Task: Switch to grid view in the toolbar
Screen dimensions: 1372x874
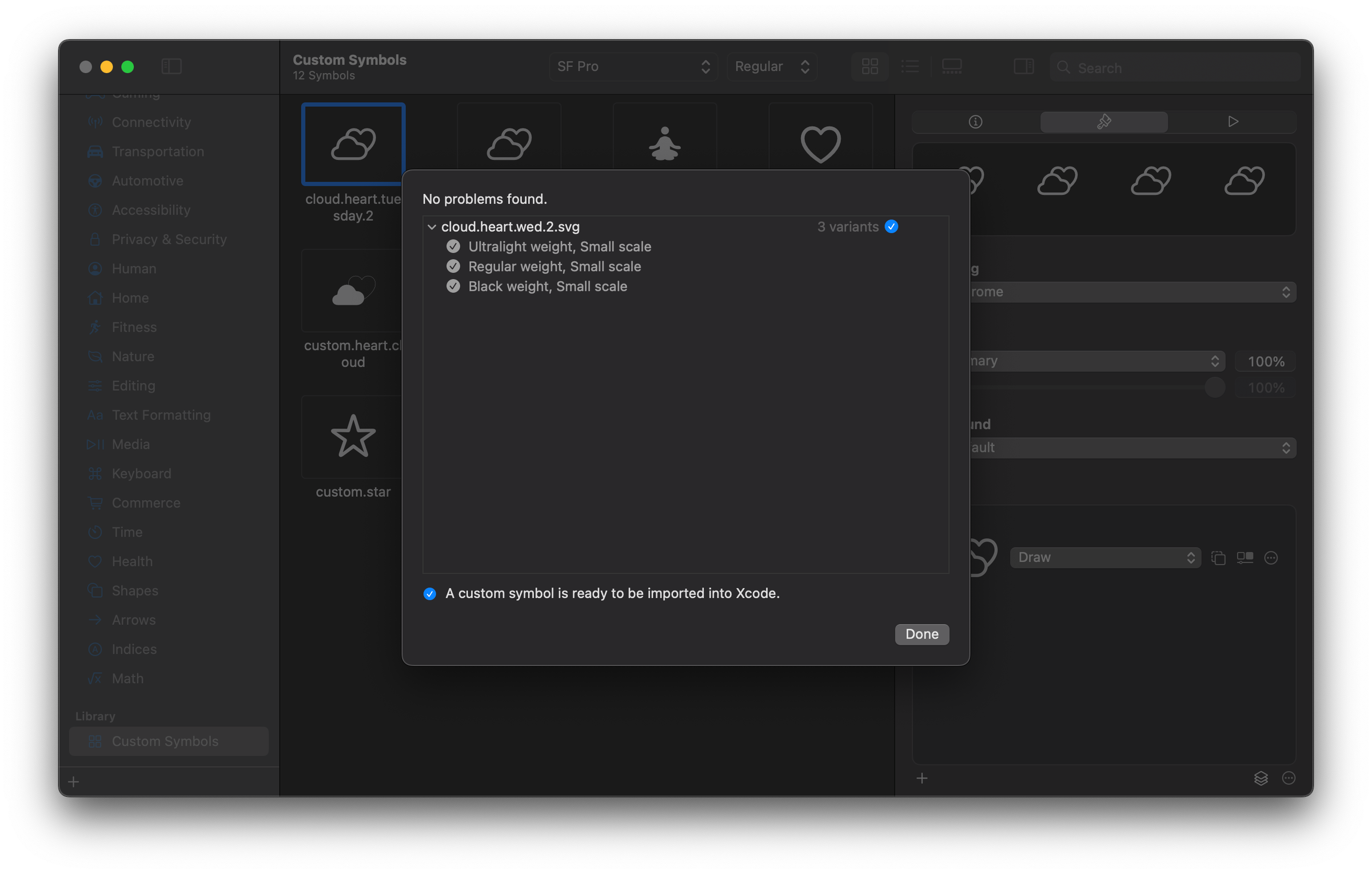Action: click(870, 67)
